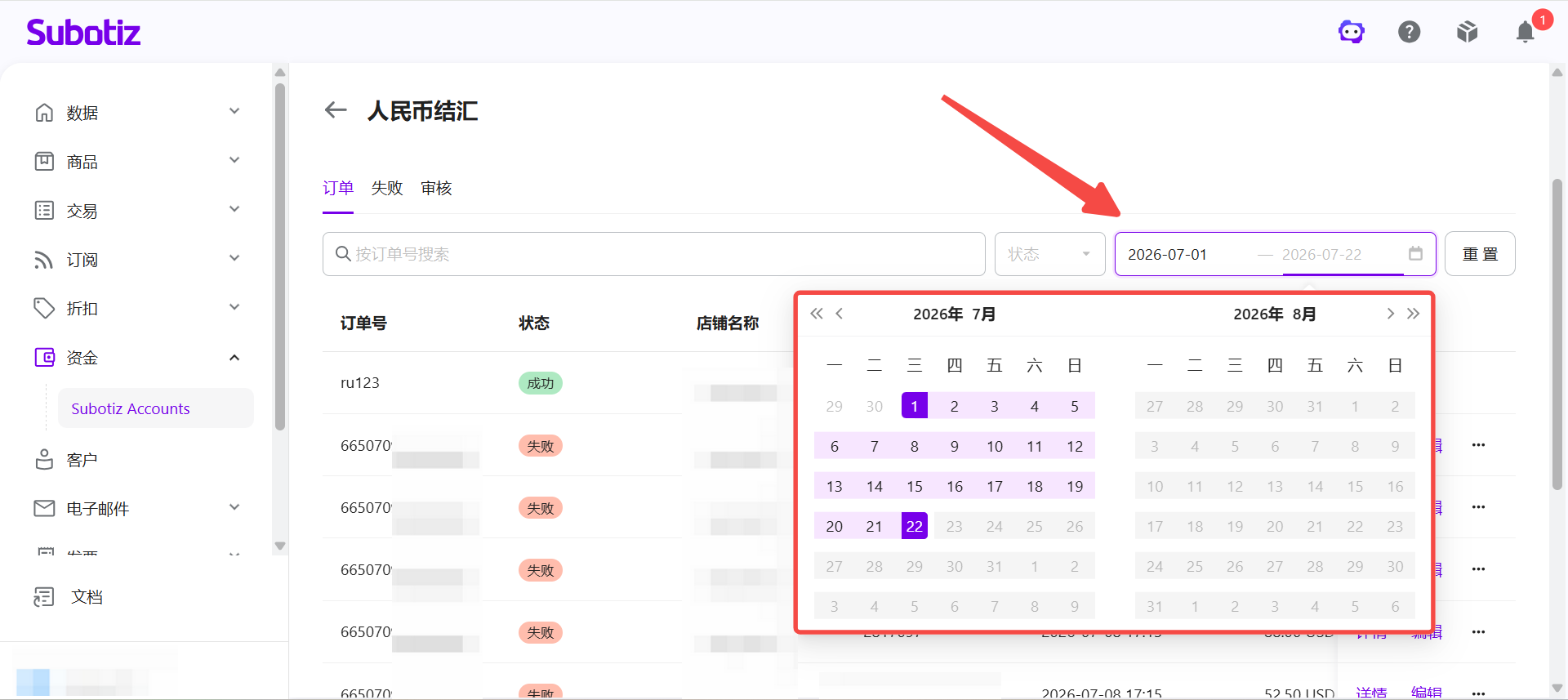
Task: Click the 店铺名称 column header
Action: pos(728,323)
